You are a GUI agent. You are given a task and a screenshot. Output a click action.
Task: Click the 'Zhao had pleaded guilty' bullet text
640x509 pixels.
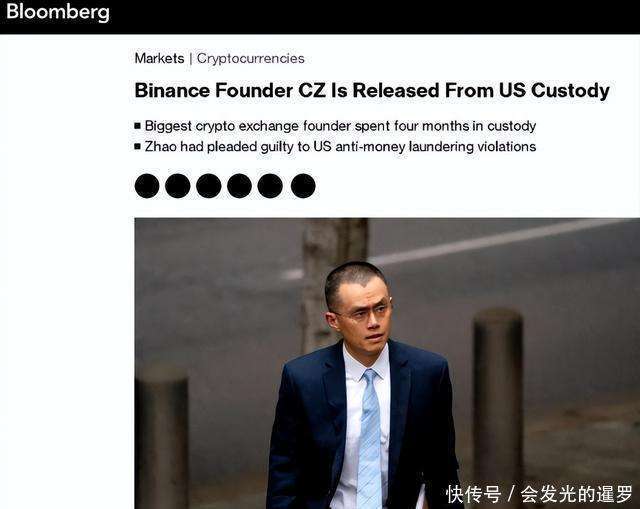click(x=340, y=147)
